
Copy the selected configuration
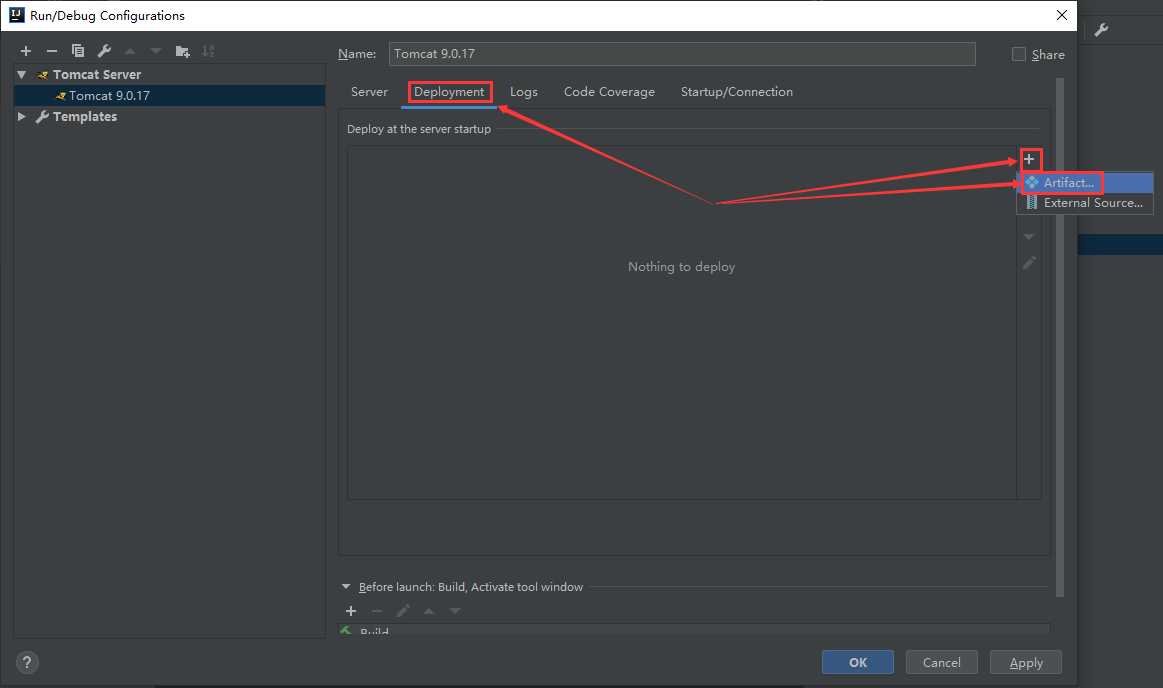tap(77, 50)
